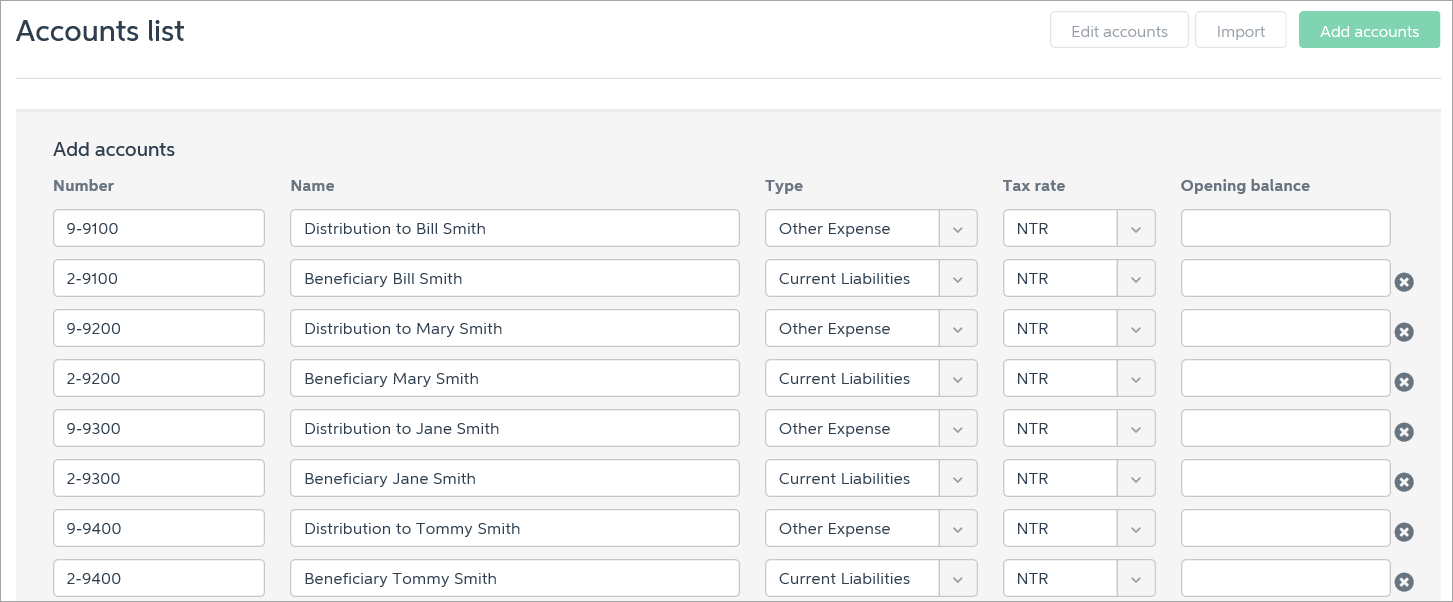Image resolution: width=1453 pixels, height=602 pixels.
Task: Delete the Beneficiary Tommy Smith row
Action: pos(1404,582)
